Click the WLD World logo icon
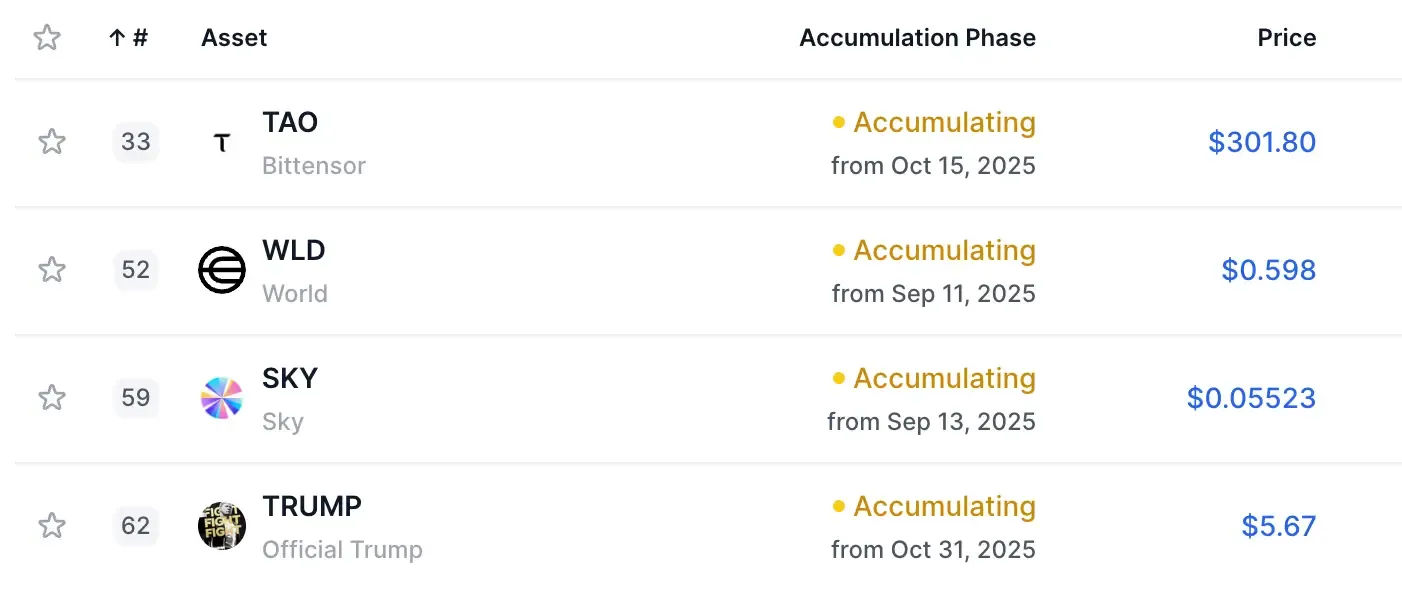This screenshot has width=1402, height=590. tap(222, 270)
